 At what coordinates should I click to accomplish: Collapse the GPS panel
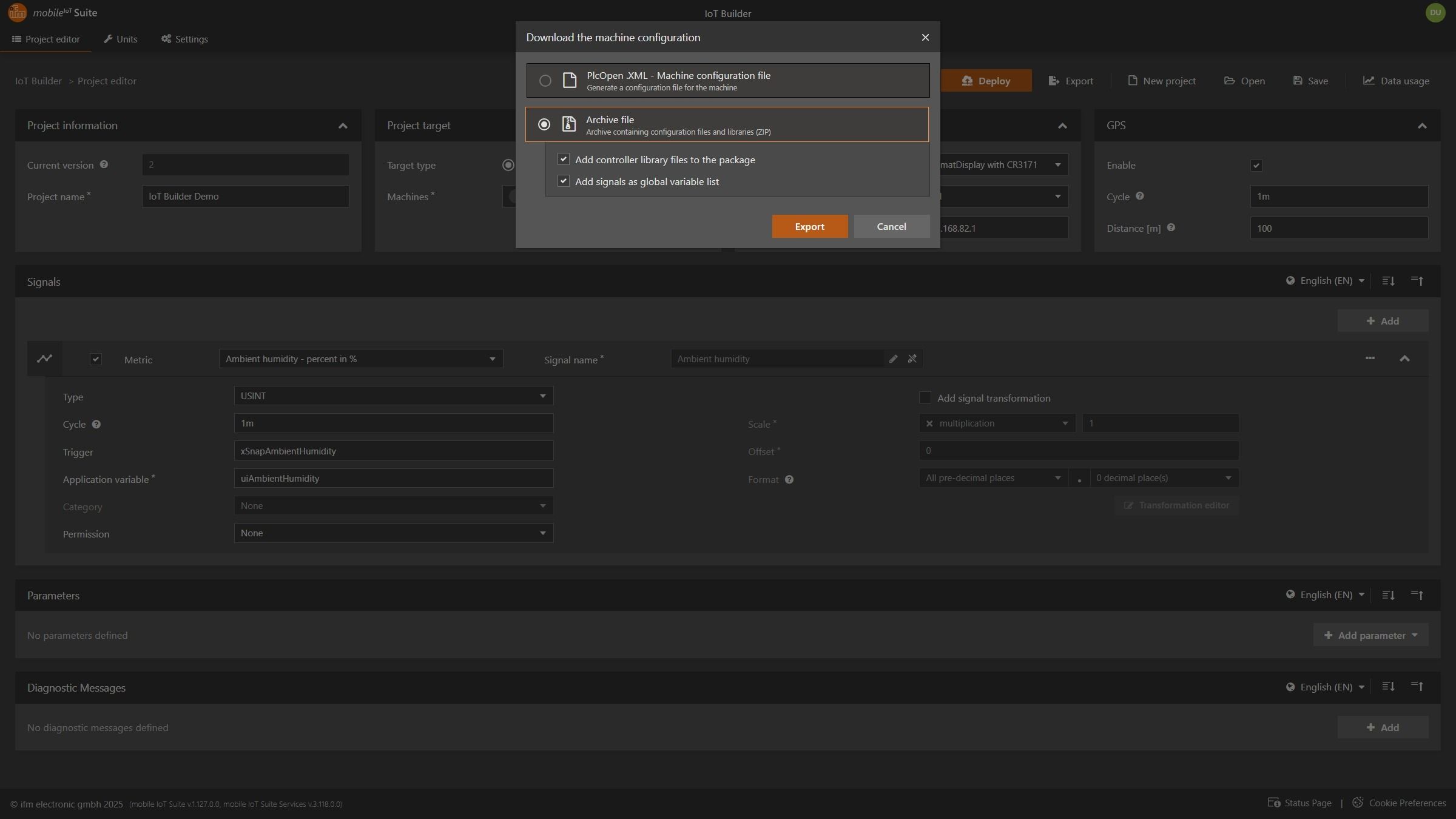pos(1422,126)
